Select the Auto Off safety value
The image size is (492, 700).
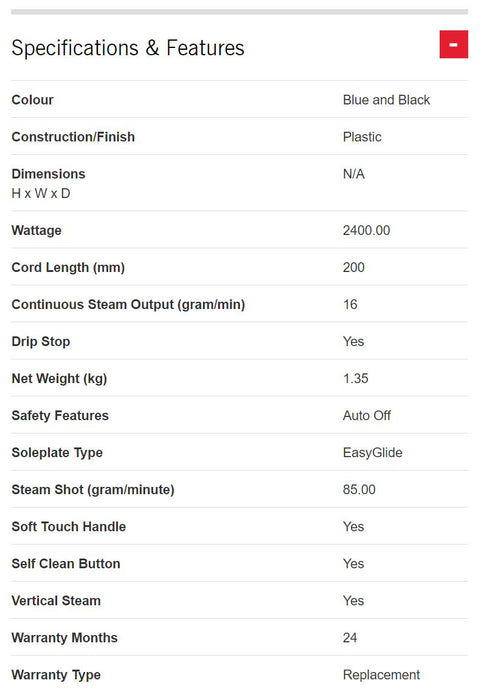click(367, 415)
